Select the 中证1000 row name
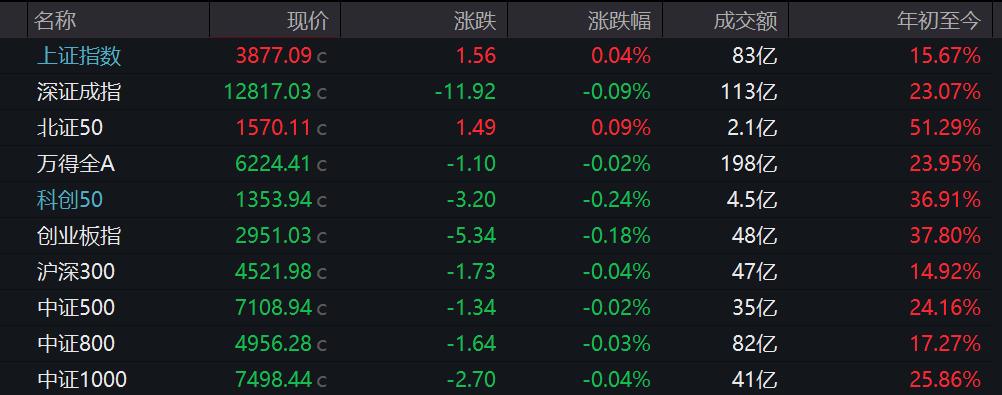This screenshot has height=395, width=1002. coord(81,380)
